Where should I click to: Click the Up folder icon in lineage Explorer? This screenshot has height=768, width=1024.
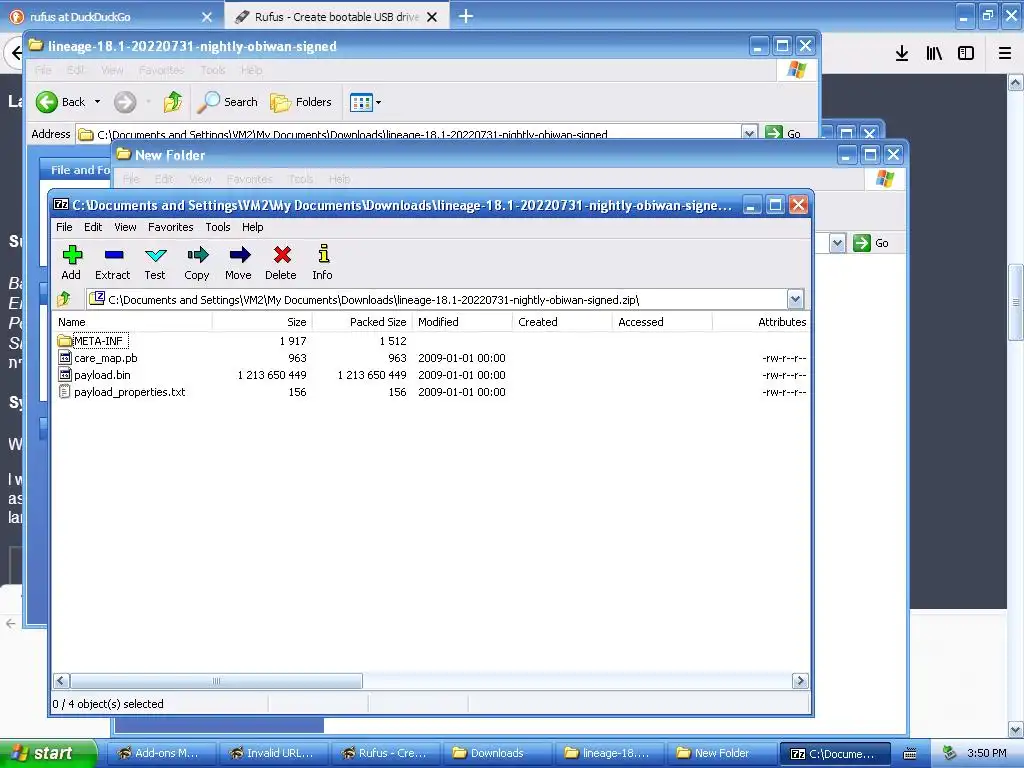[x=173, y=102]
